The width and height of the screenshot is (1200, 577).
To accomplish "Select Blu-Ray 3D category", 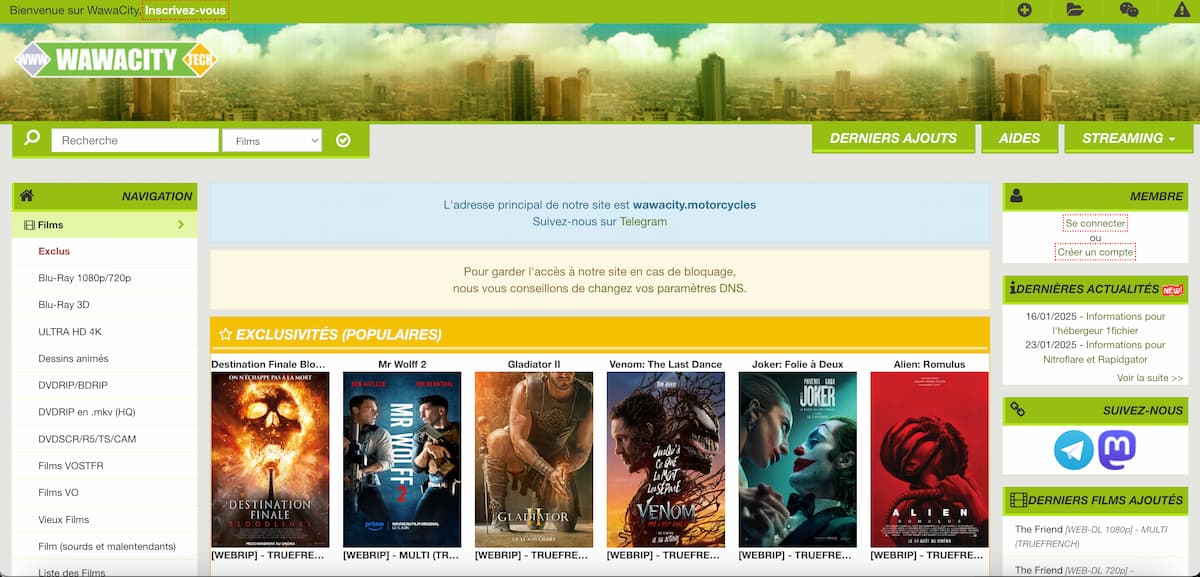I will [x=64, y=304].
